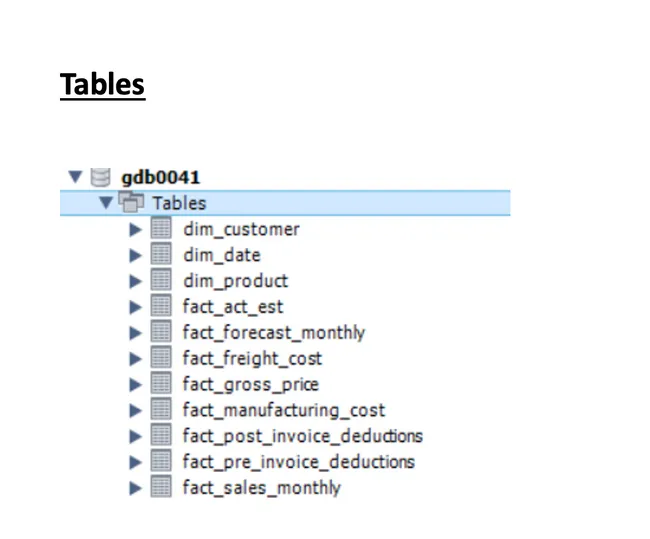Click the gdb0041 database icon
The image size is (650, 539).
click(99, 178)
